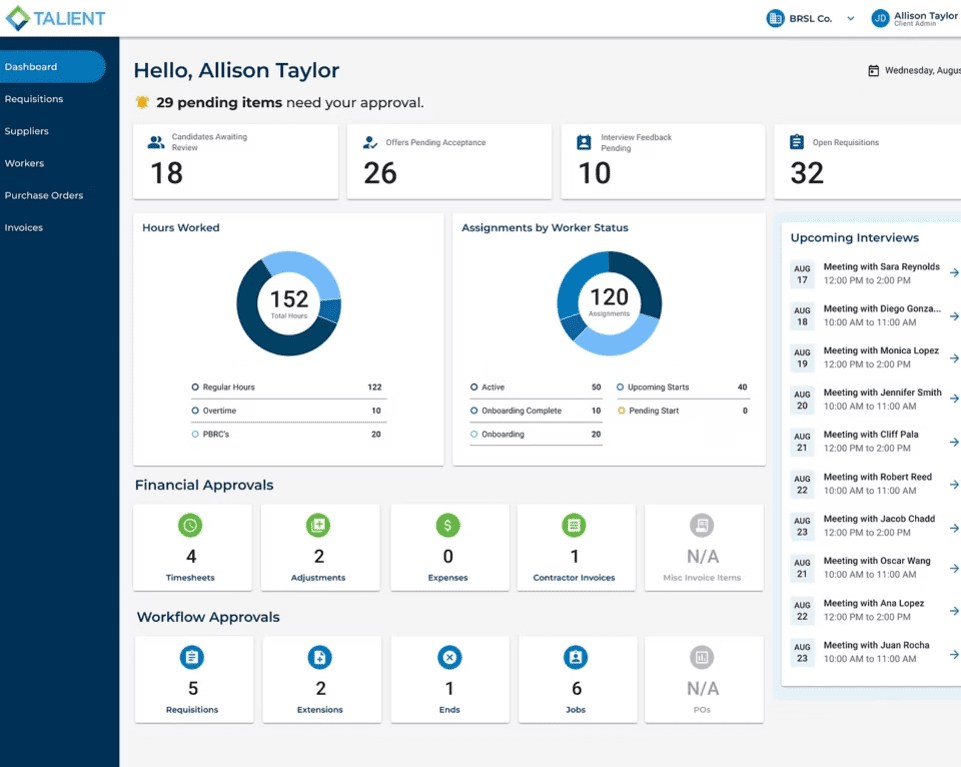Open Diego Gonza... meeting arrow
Screen dimensions: 961x767
pos(954,316)
